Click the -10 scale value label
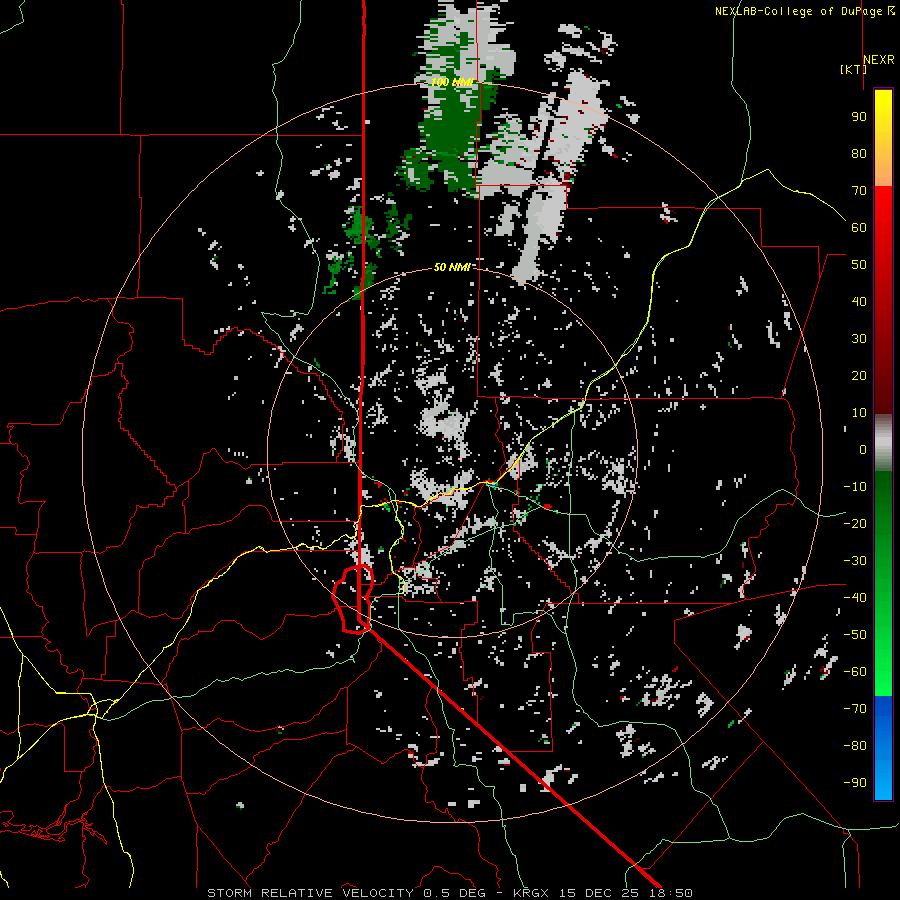The height and width of the screenshot is (900, 900). [855, 487]
